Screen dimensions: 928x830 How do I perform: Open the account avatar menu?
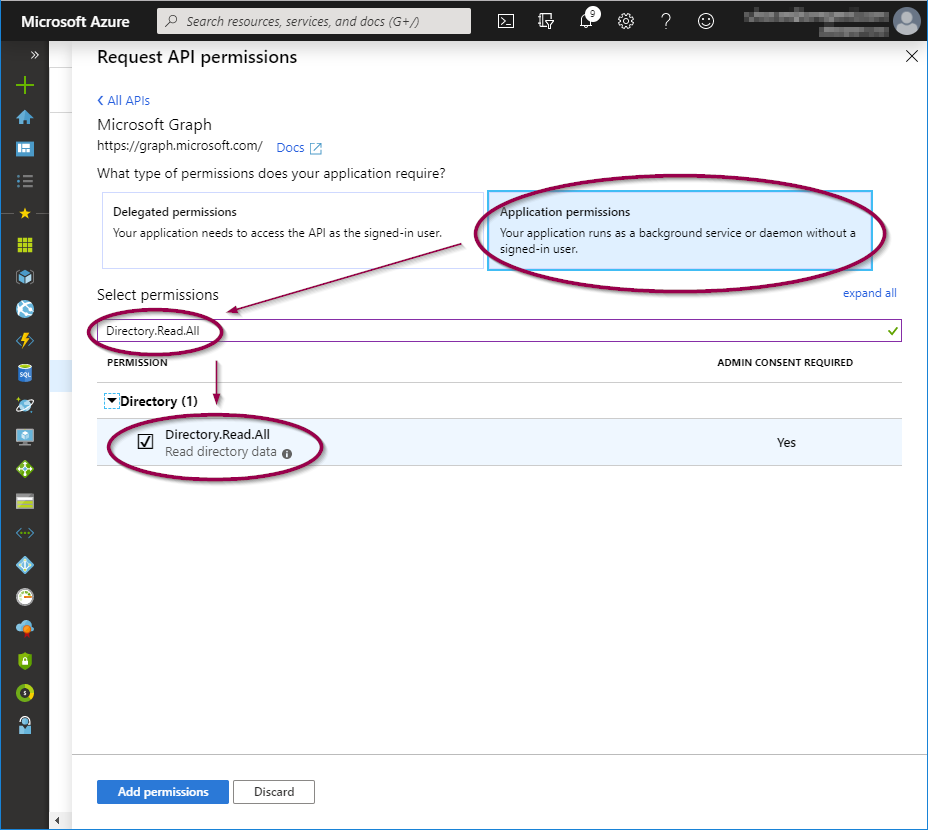pos(907,21)
